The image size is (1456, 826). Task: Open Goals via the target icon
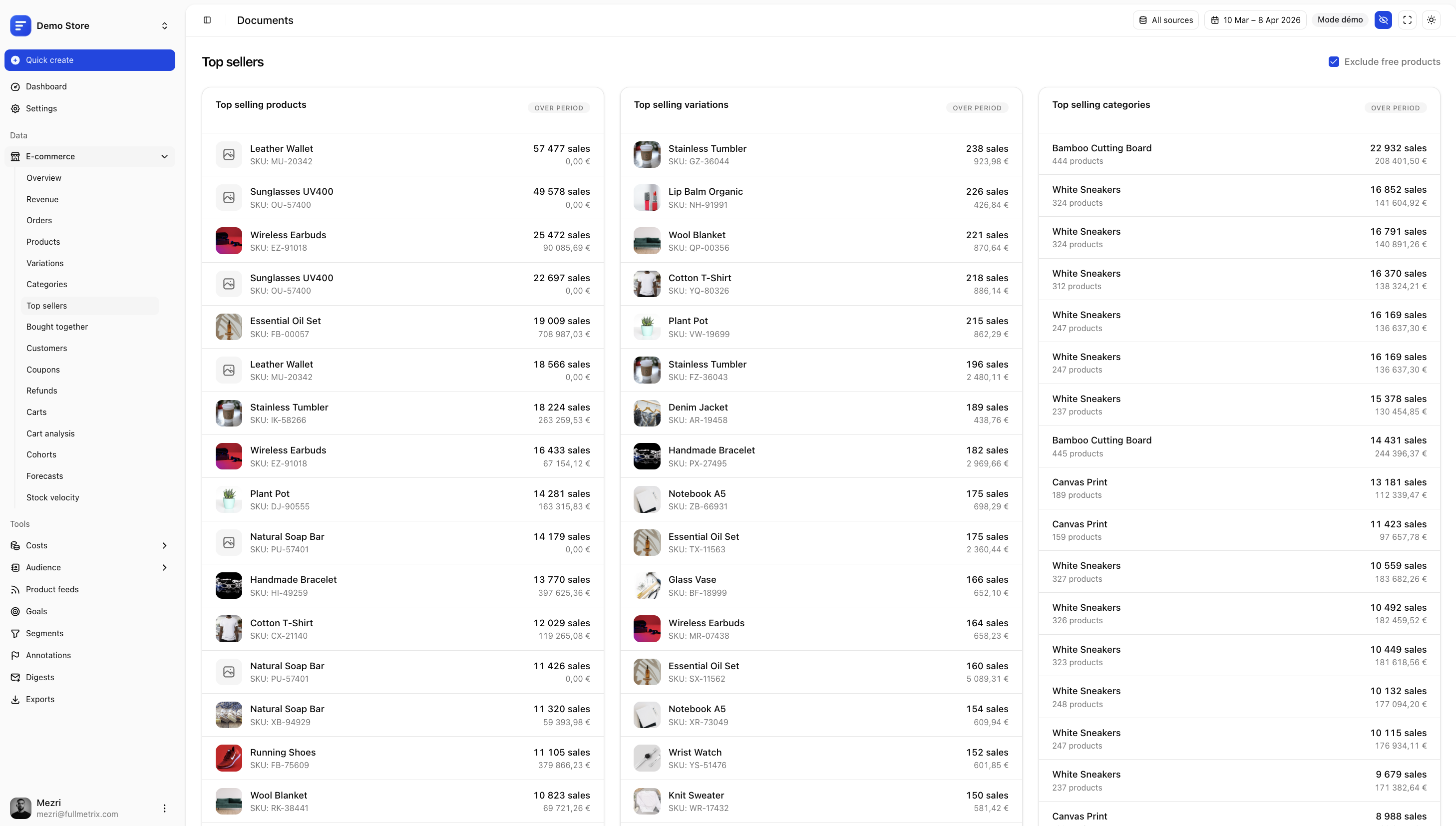(15, 612)
